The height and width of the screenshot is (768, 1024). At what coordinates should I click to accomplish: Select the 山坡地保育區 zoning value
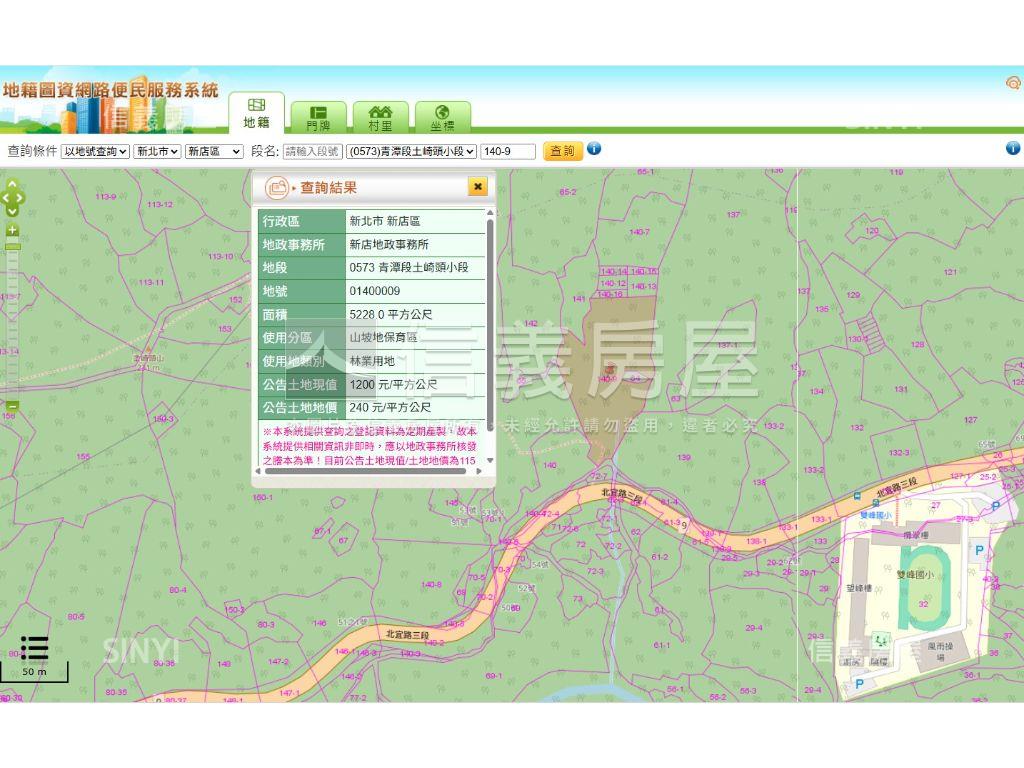[383, 338]
